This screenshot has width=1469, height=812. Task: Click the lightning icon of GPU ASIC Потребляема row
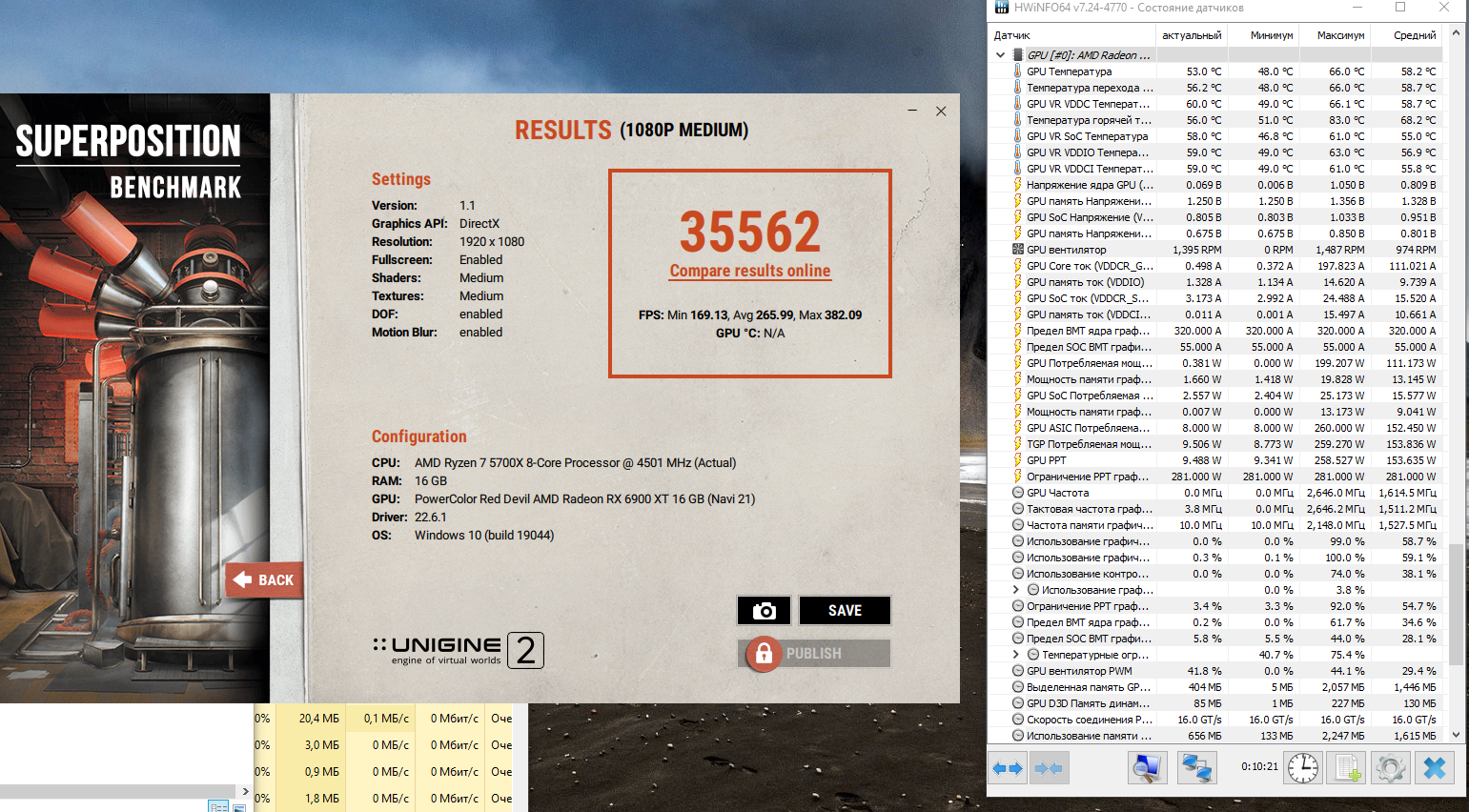(1017, 428)
